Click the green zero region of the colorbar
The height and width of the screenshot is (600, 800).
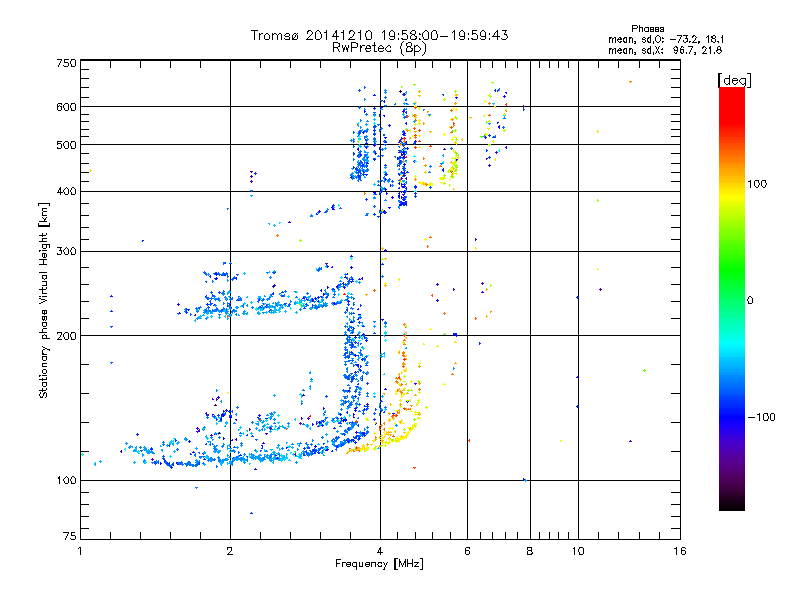click(x=732, y=300)
